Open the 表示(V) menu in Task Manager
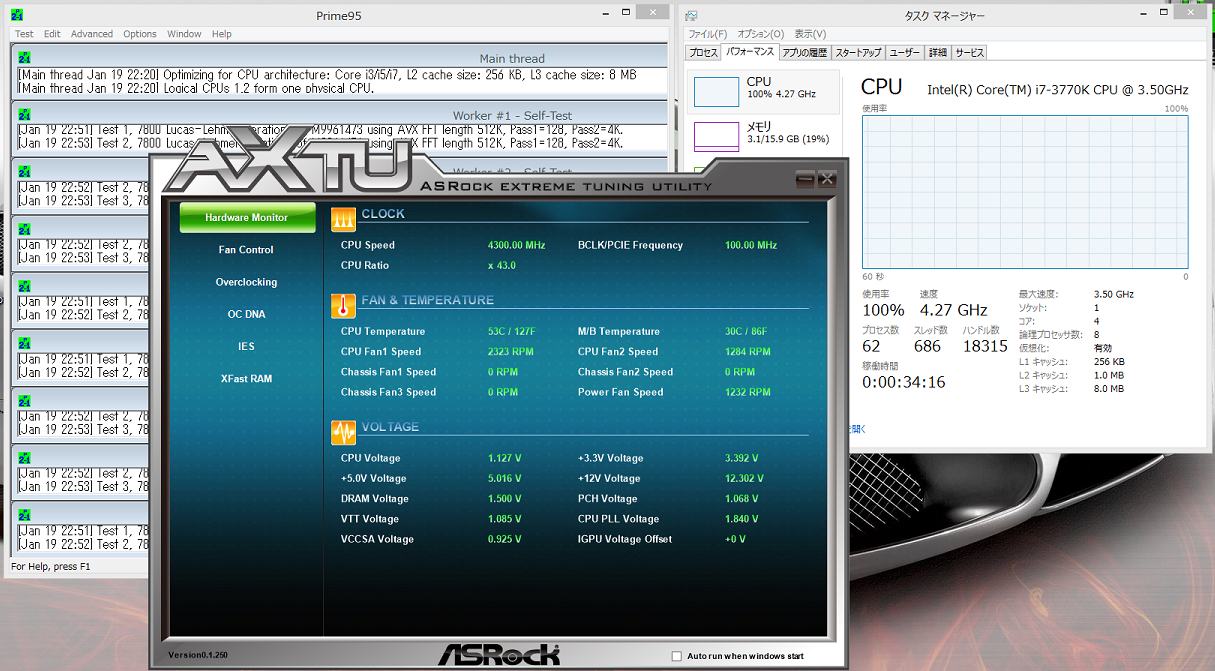The image size is (1215, 671). click(x=810, y=34)
